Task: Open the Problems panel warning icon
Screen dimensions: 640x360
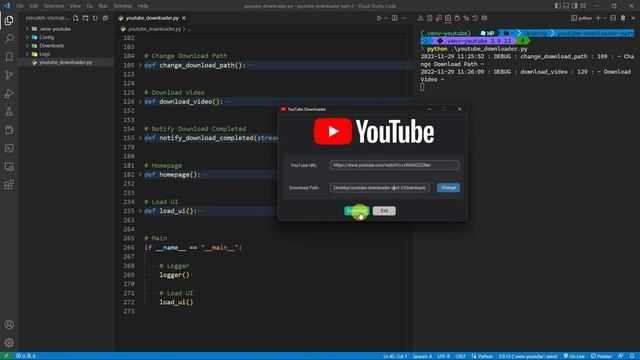Action: tap(420, 18)
